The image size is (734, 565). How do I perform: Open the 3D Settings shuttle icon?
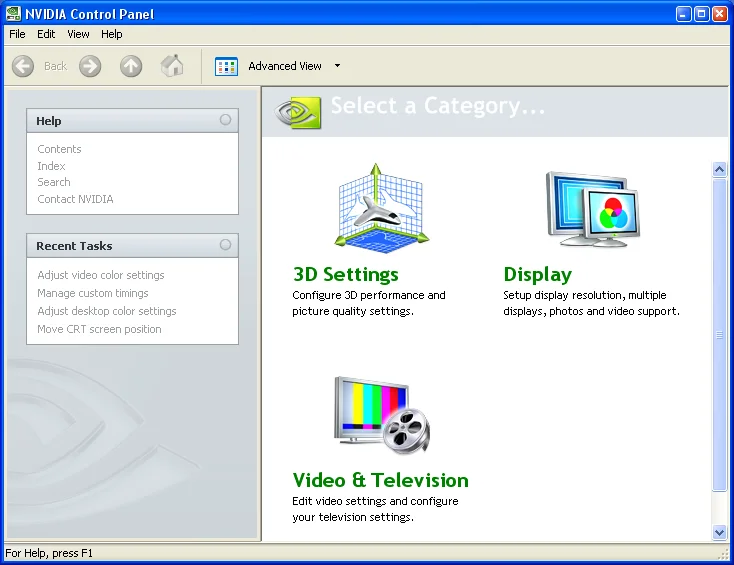pos(382,208)
